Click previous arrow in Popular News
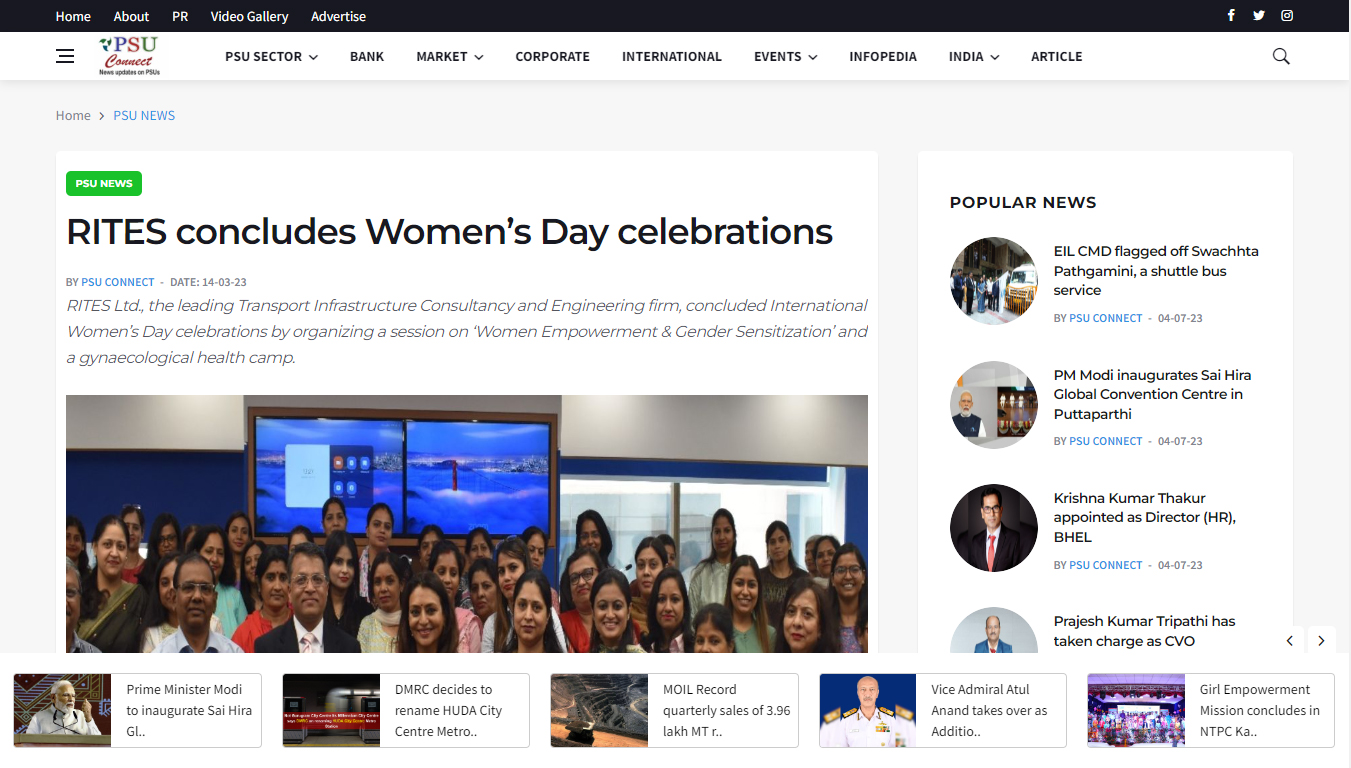 tap(1290, 641)
